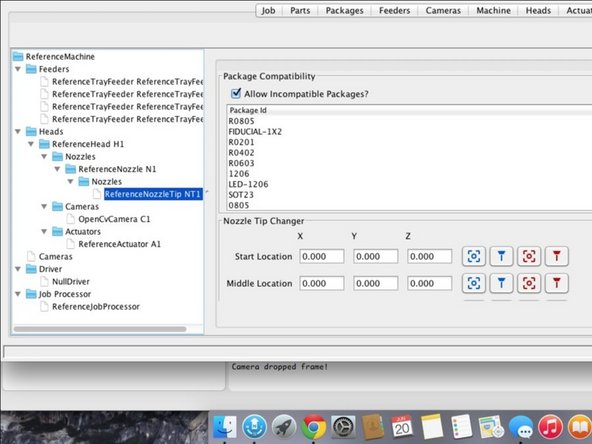Select package LED-1206 in list
Screen dimensions: 592x444
[409, 184]
